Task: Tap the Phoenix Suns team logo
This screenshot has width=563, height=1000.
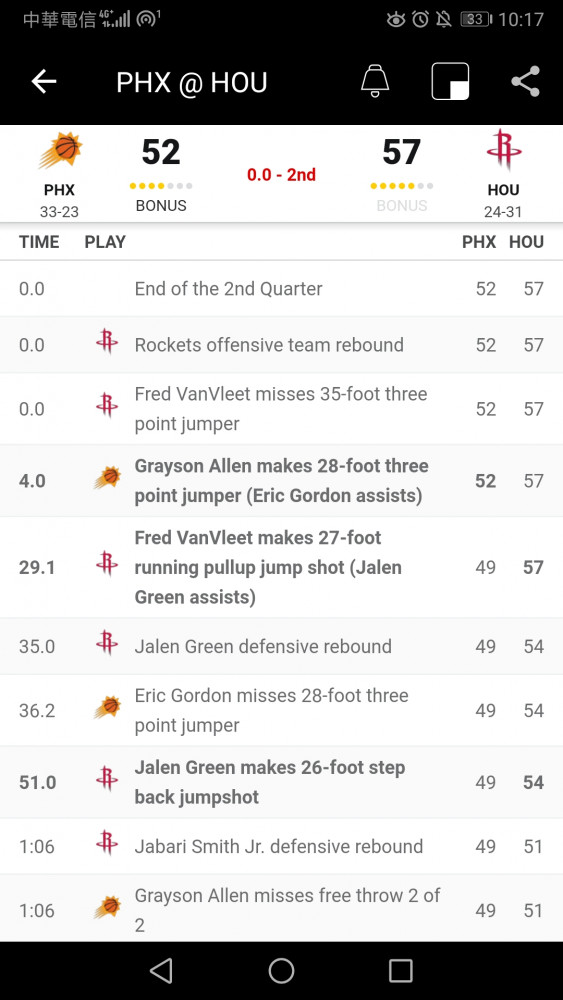Action: click(x=60, y=151)
